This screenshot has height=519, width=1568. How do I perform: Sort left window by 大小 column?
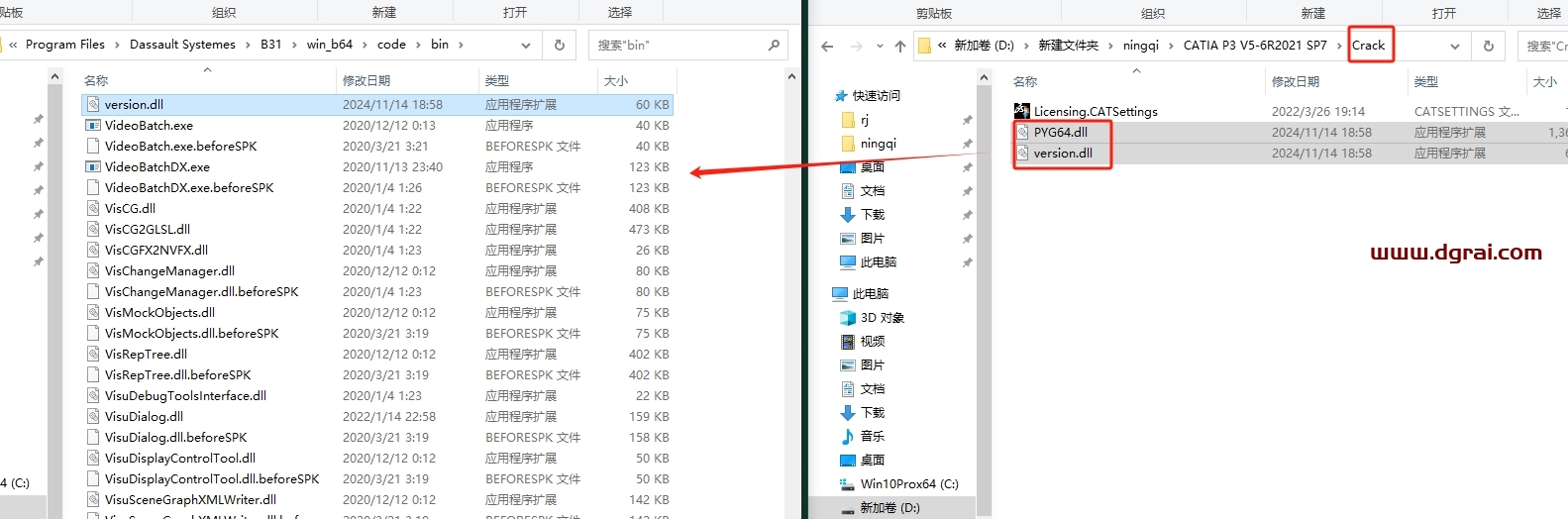[x=615, y=80]
